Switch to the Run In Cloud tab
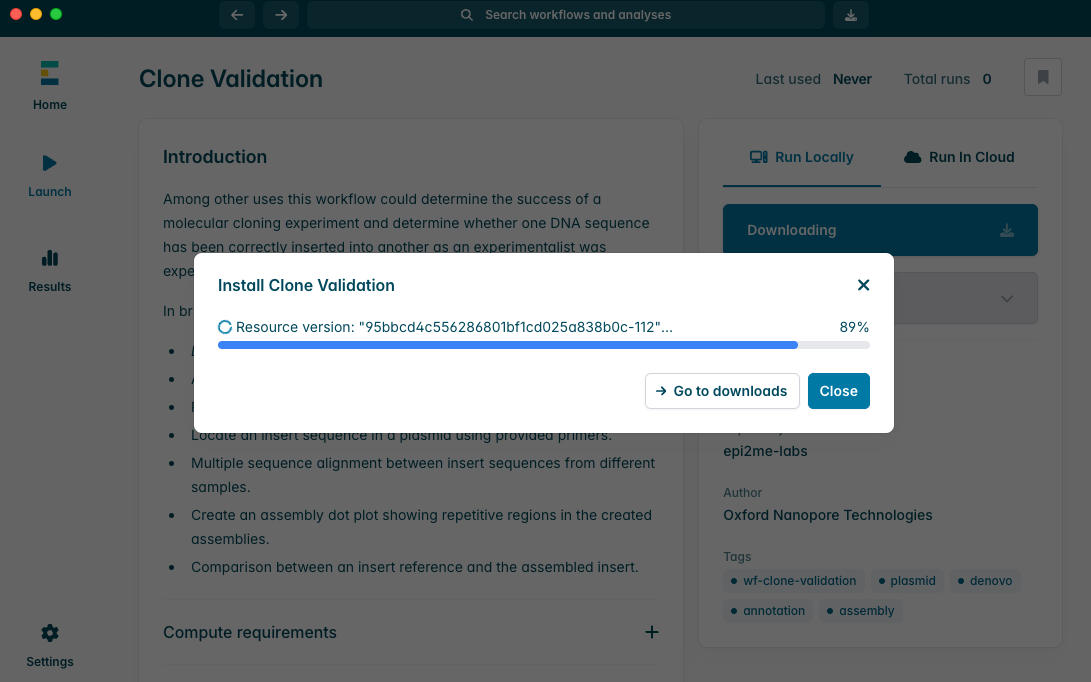Viewport: 1091px width, 682px height. pyautogui.click(x=958, y=157)
